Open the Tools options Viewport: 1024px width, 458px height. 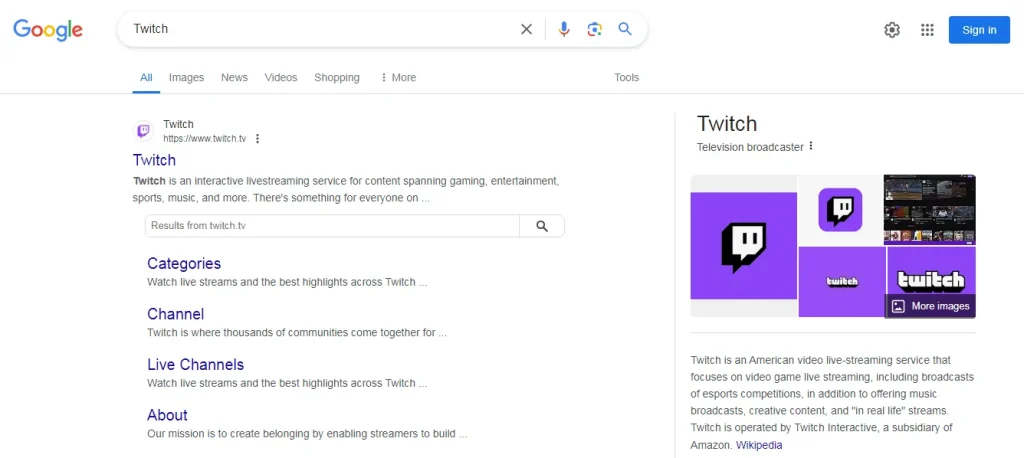[x=626, y=78]
